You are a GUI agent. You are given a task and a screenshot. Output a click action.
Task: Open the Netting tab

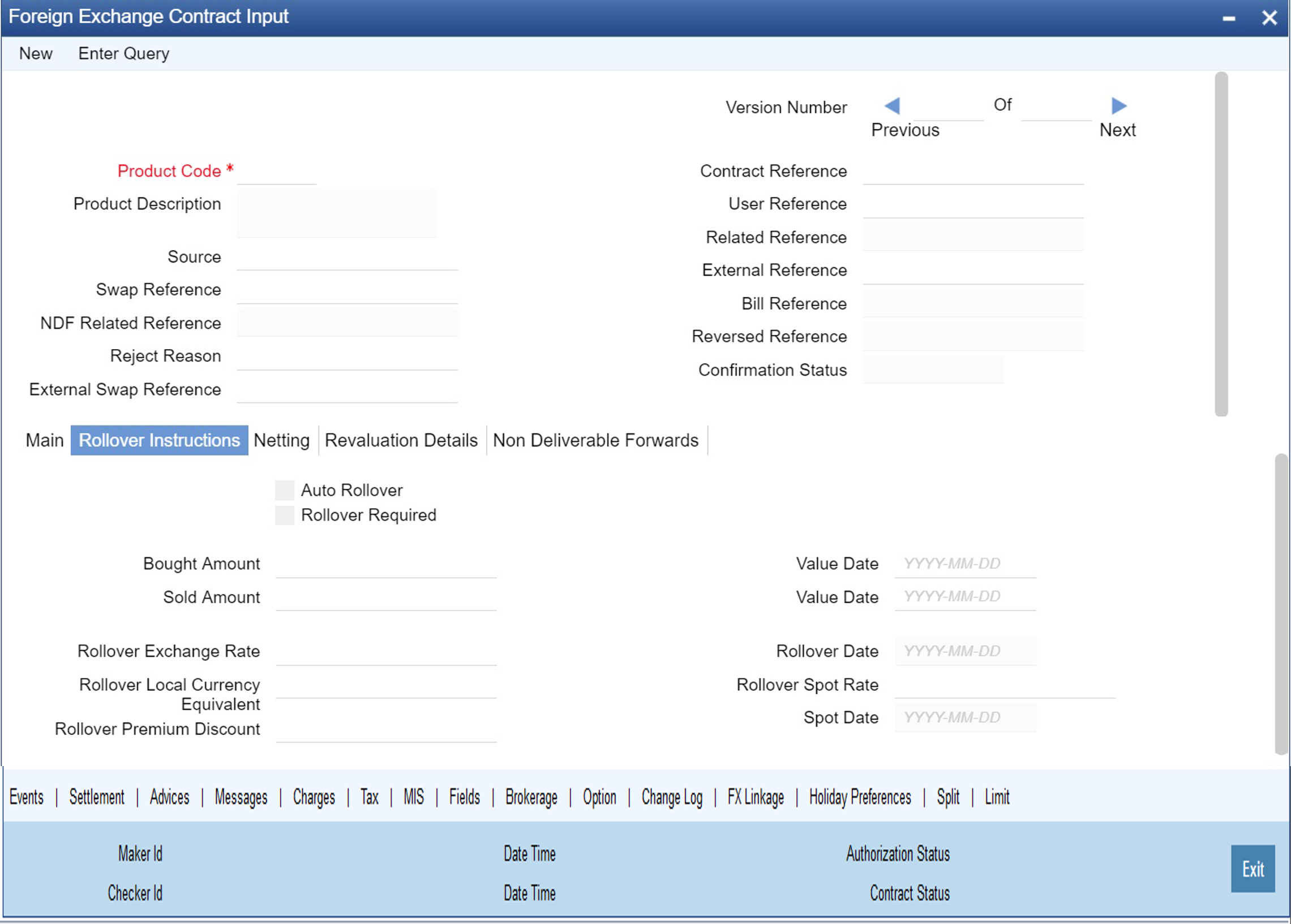[x=282, y=440]
